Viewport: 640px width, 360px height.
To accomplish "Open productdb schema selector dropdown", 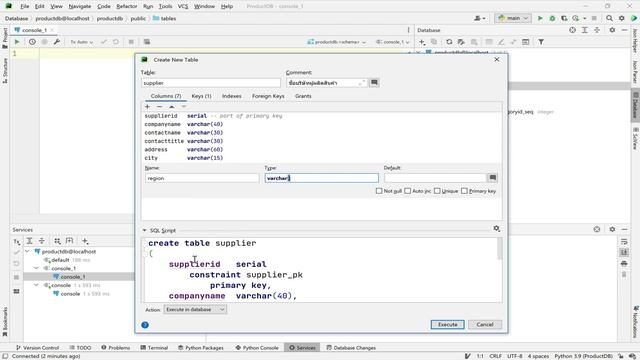I will tap(336, 42).
